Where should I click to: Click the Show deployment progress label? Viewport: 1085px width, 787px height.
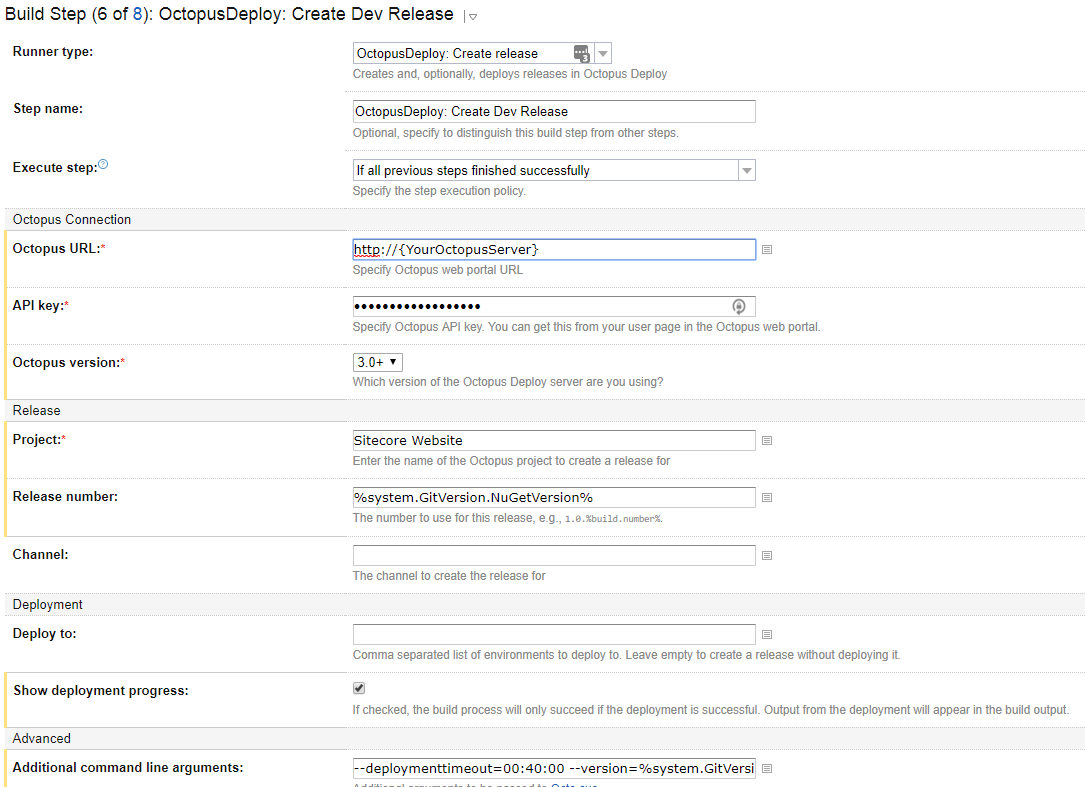[x=101, y=690]
